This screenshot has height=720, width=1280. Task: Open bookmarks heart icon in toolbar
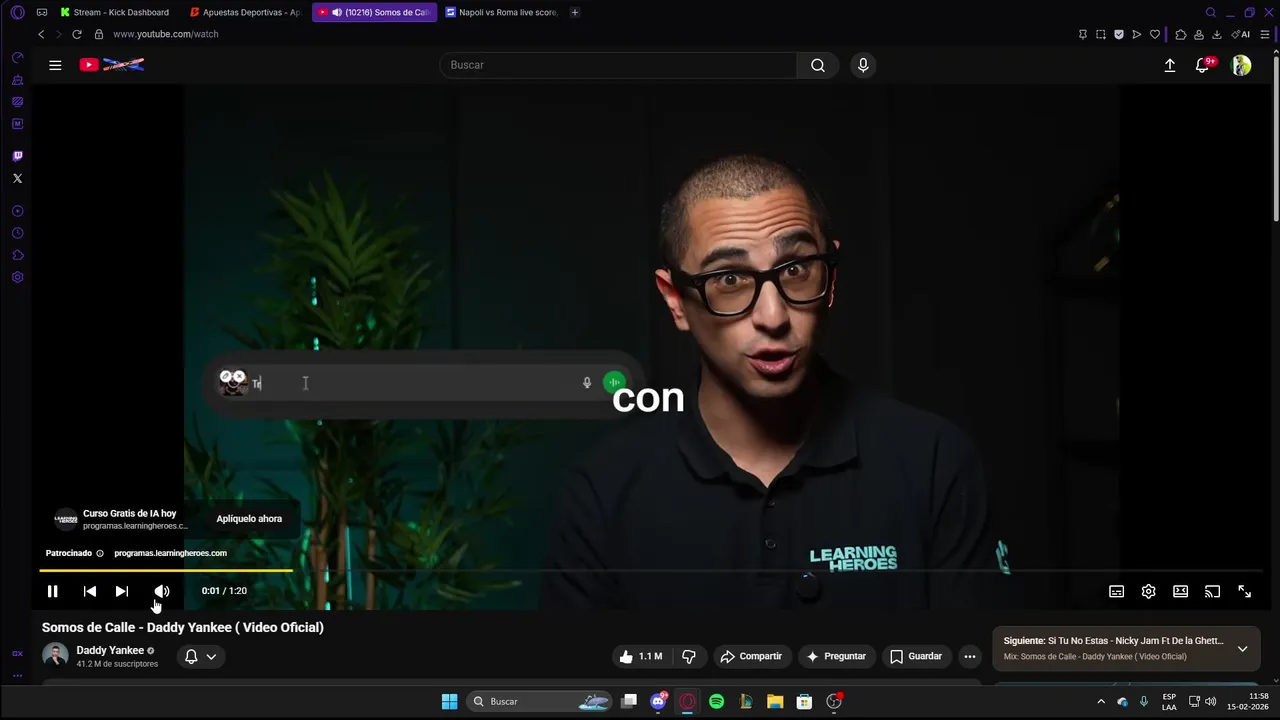(x=1155, y=34)
